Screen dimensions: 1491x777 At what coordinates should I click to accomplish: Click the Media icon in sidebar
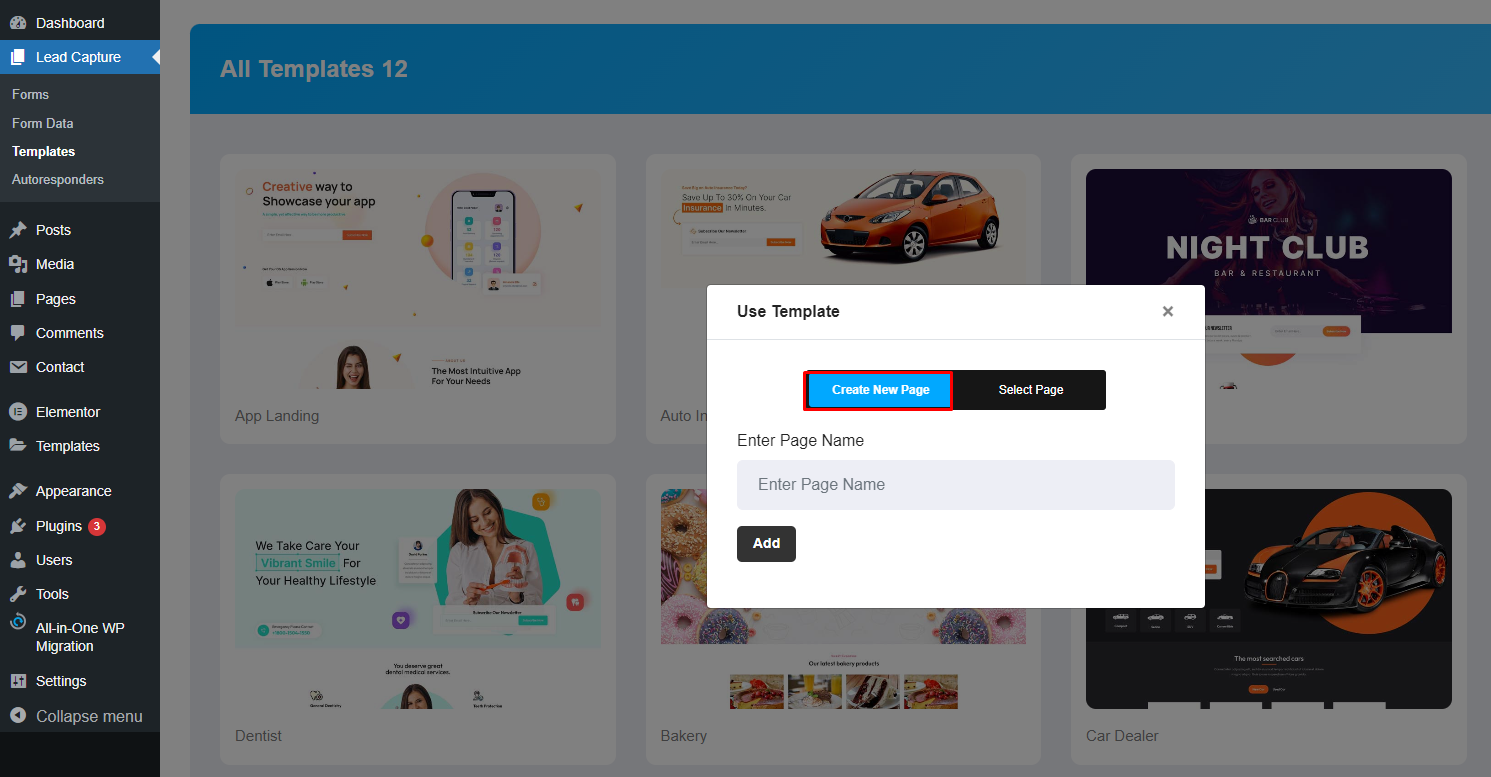pyautogui.click(x=18, y=264)
